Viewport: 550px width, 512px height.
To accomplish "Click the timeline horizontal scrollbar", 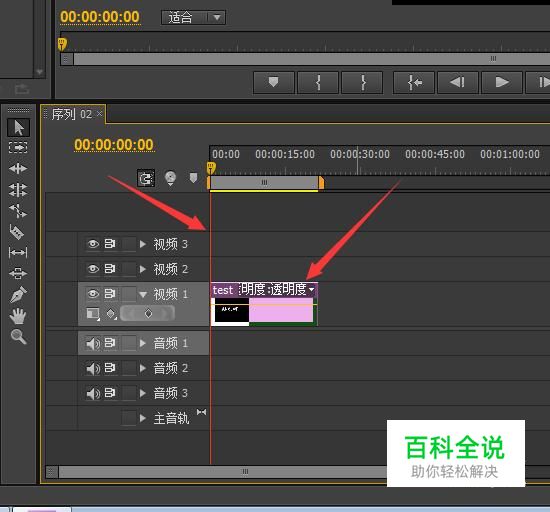I will tap(223, 472).
